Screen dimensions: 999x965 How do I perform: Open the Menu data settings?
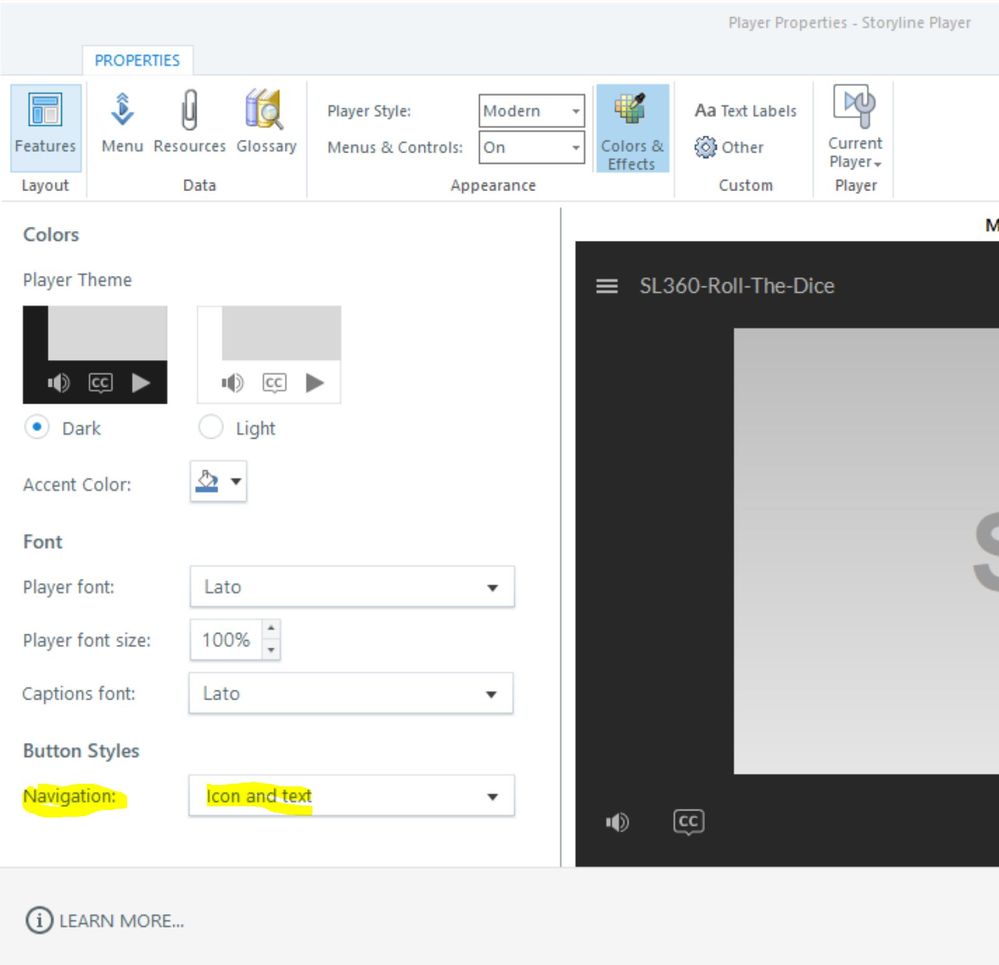(x=122, y=123)
